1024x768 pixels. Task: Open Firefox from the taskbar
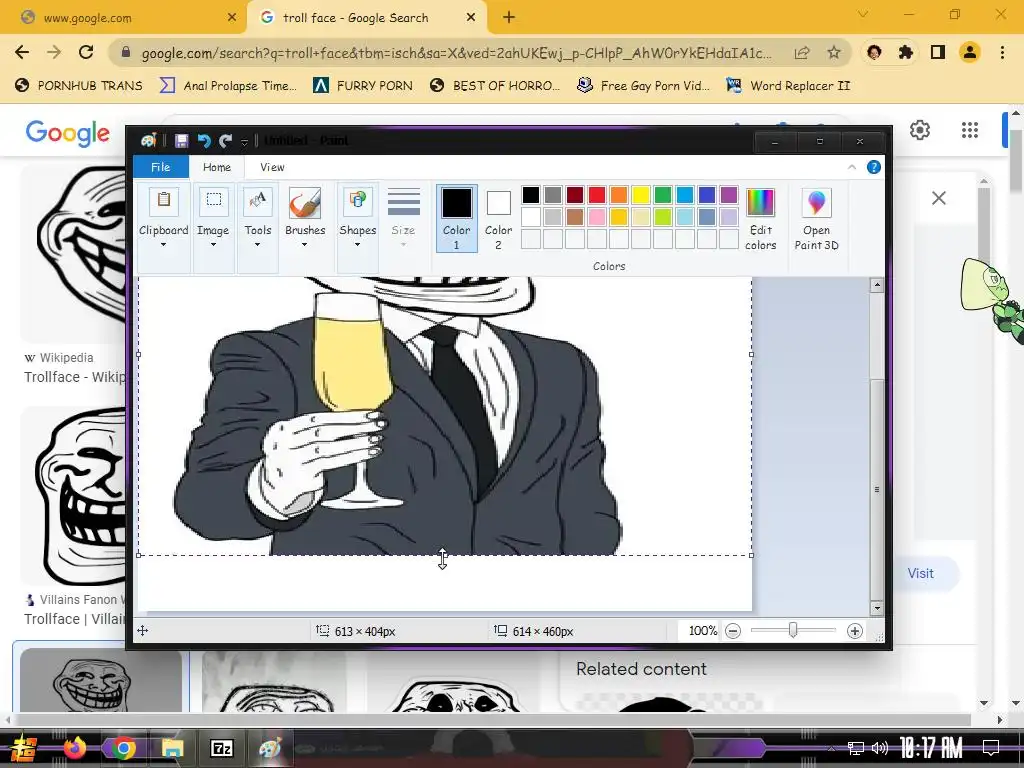pos(74,748)
